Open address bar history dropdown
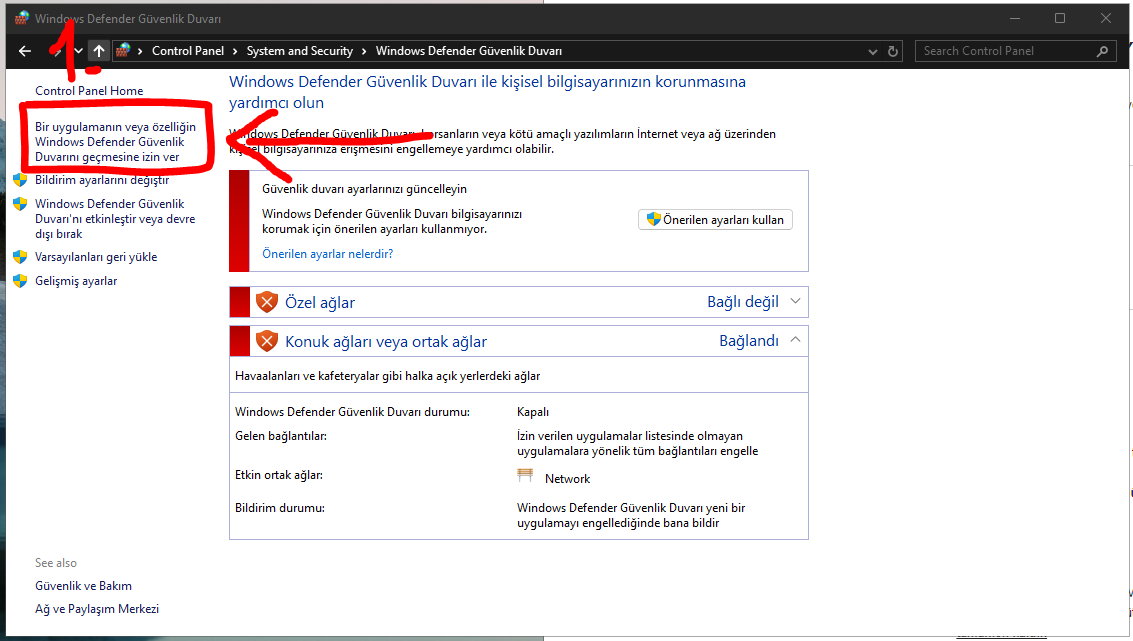This screenshot has height=641, width=1133. (873, 51)
